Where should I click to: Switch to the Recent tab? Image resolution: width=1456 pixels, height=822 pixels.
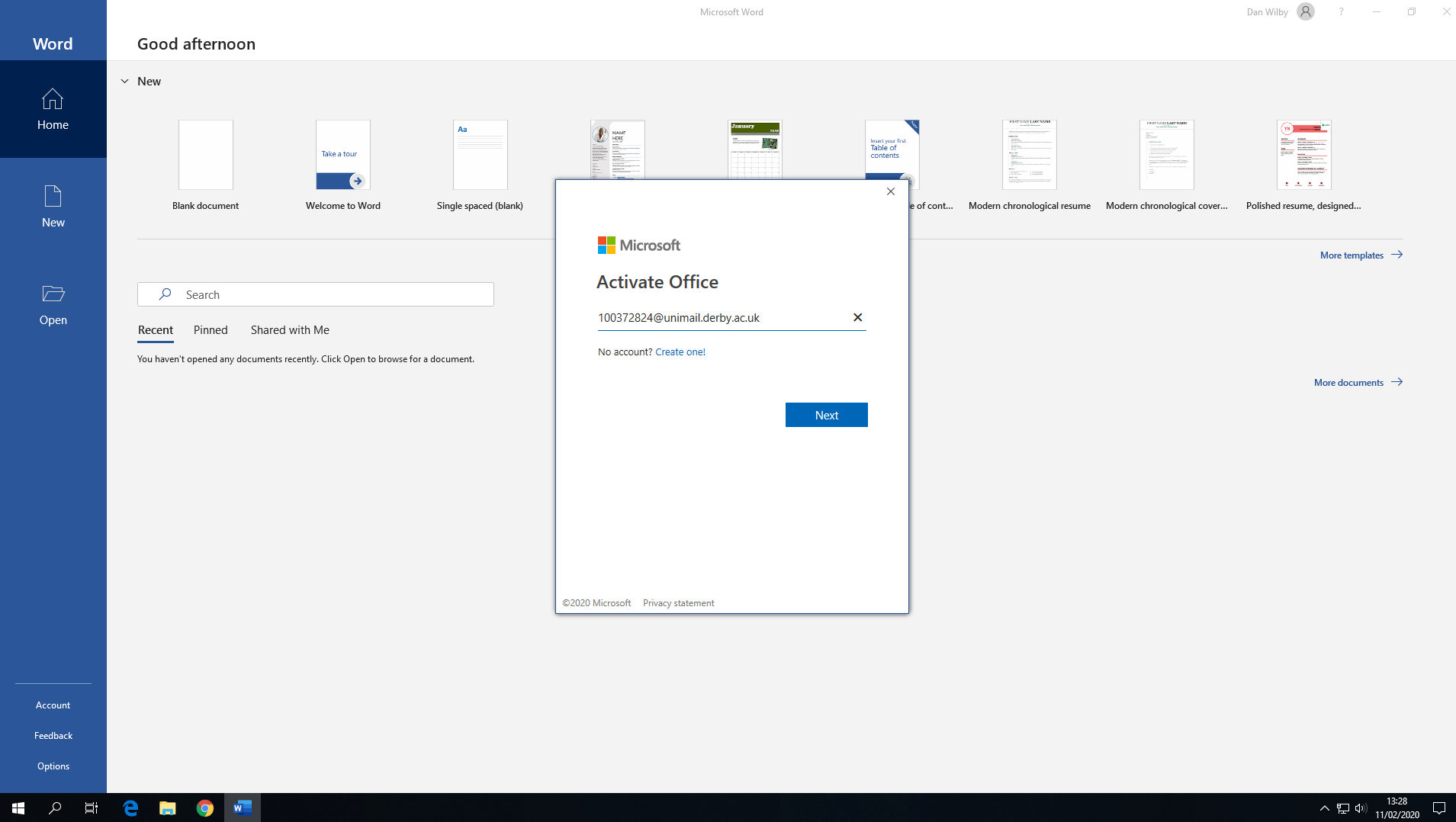[x=156, y=330]
